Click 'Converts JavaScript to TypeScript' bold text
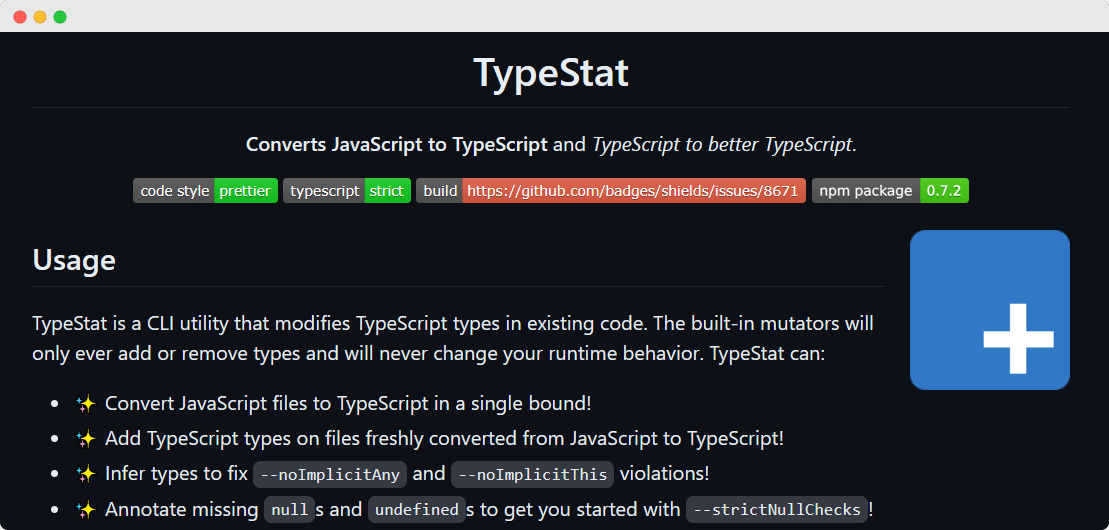Screen dimensions: 1109x530 397,145
